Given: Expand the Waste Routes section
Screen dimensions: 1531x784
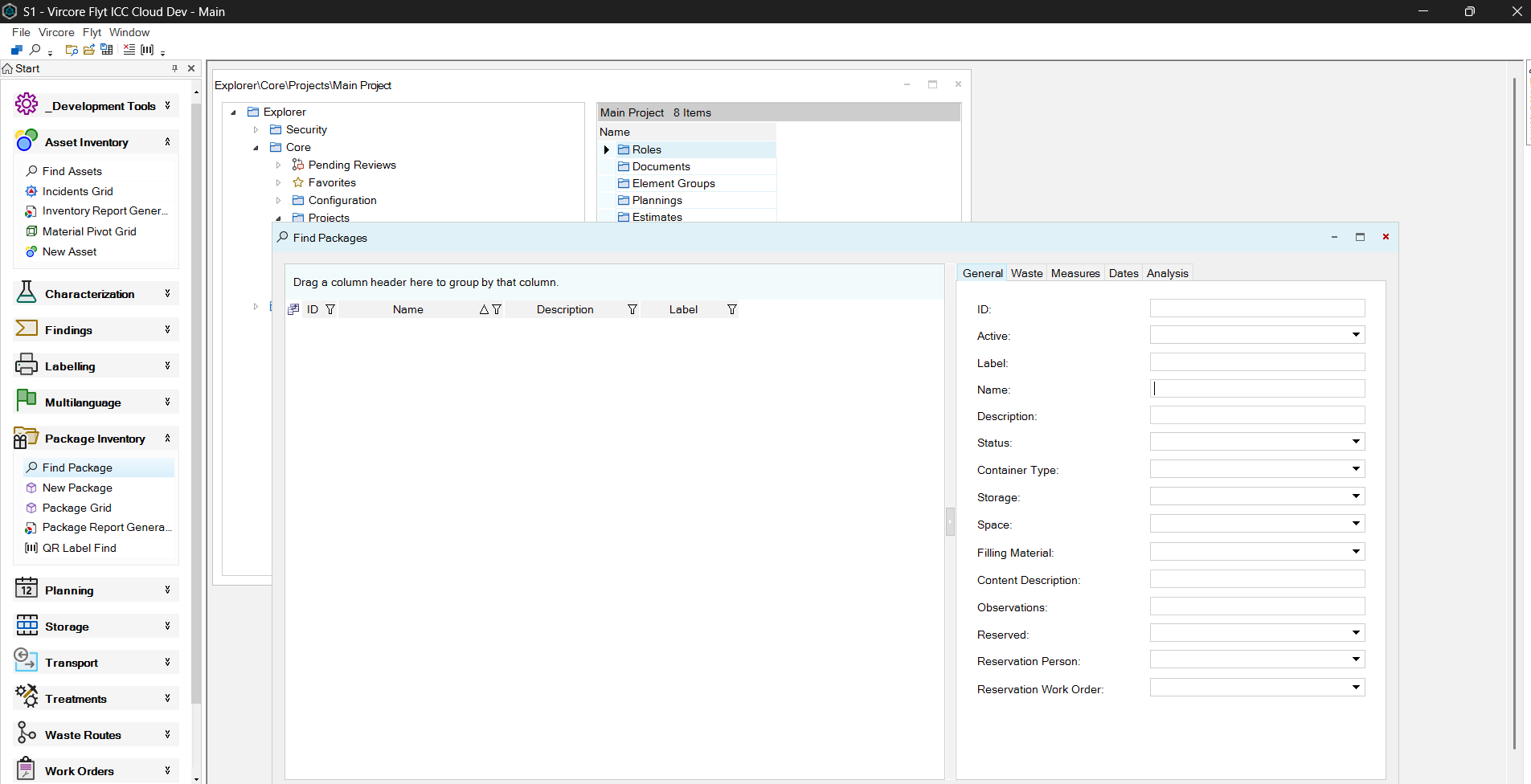Looking at the screenshot, I should tap(167, 734).
